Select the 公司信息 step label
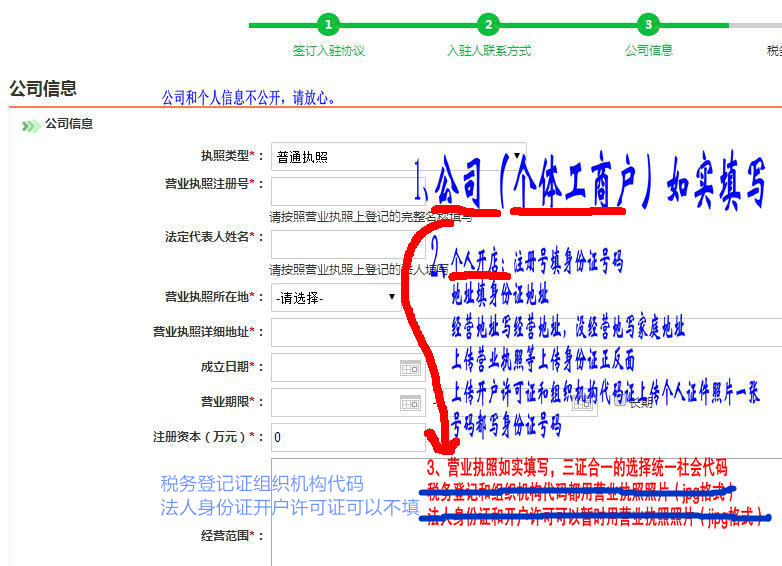The image size is (782, 566). (648, 50)
